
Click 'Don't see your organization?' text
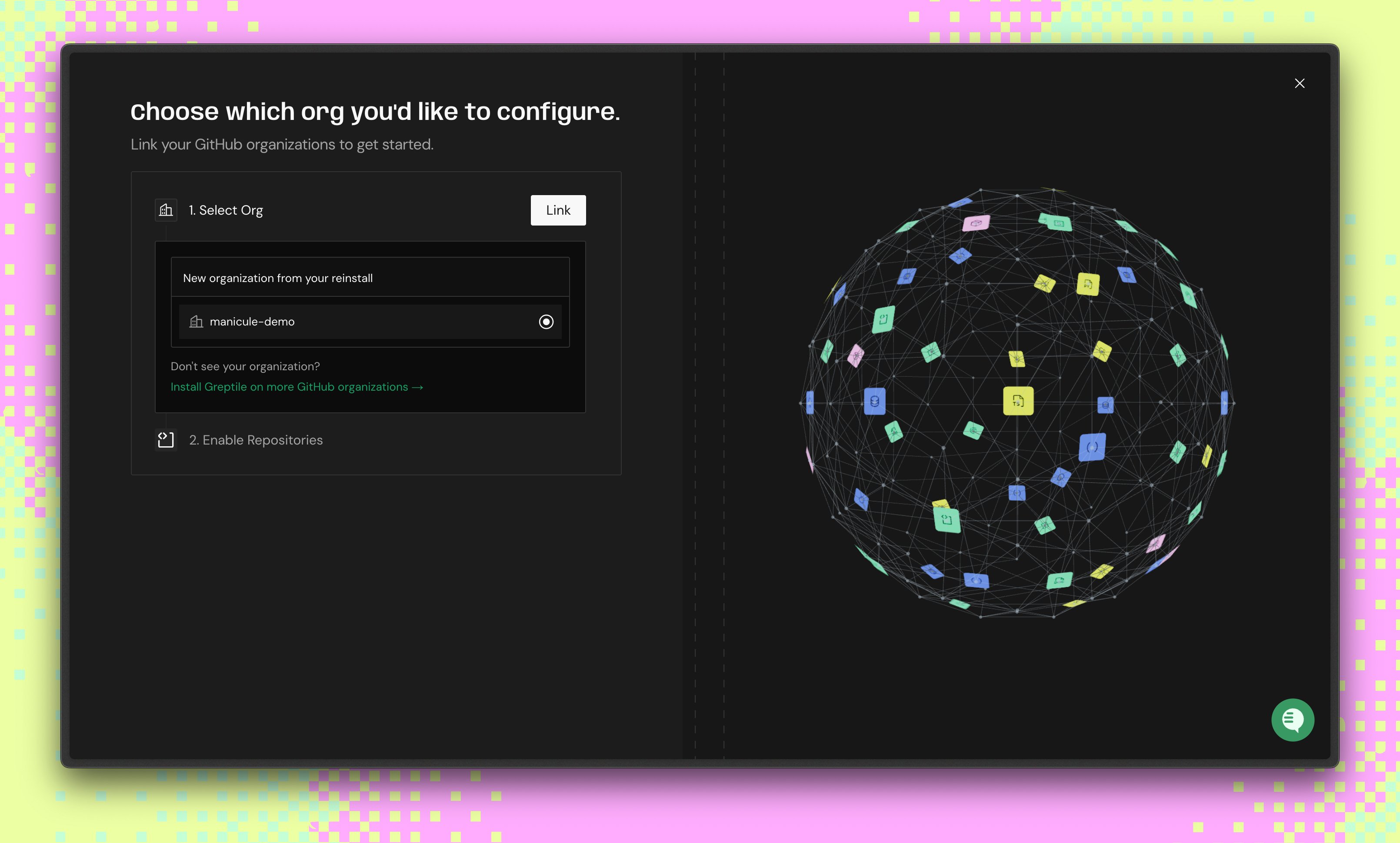(x=246, y=366)
